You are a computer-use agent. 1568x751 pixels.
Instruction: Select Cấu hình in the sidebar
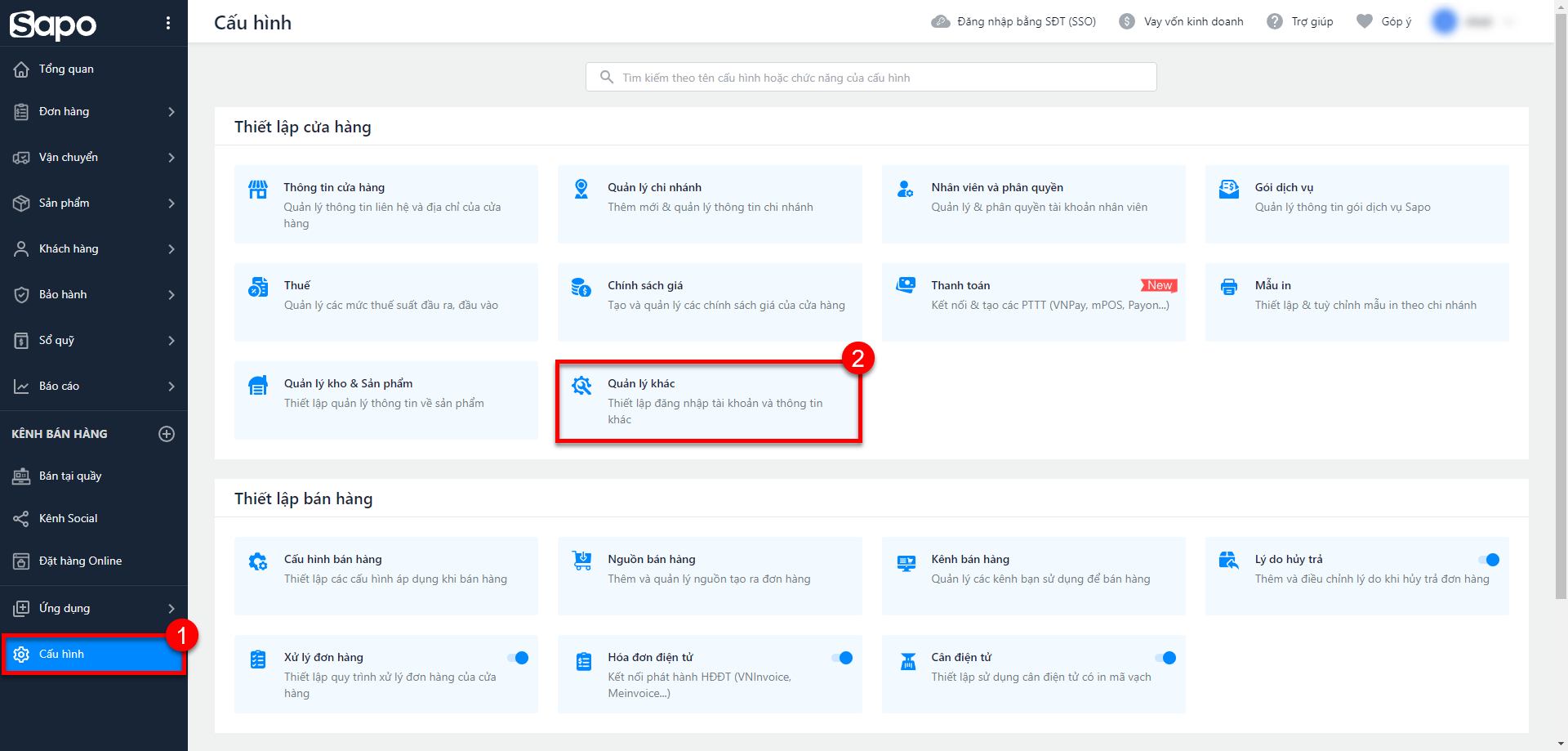point(94,655)
